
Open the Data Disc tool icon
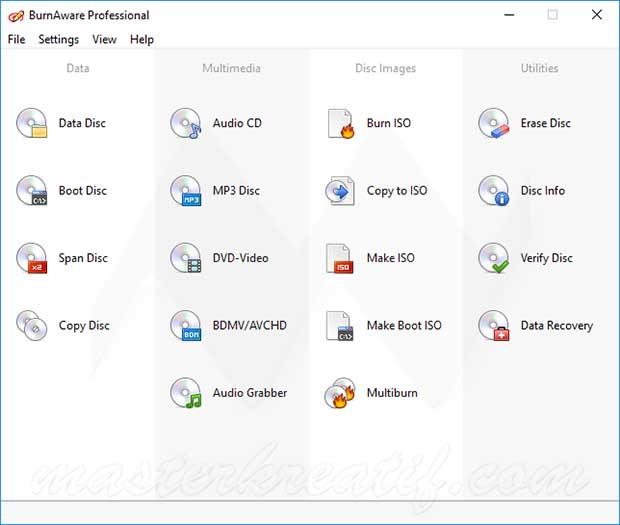pyautogui.click(x=32, y=123)
